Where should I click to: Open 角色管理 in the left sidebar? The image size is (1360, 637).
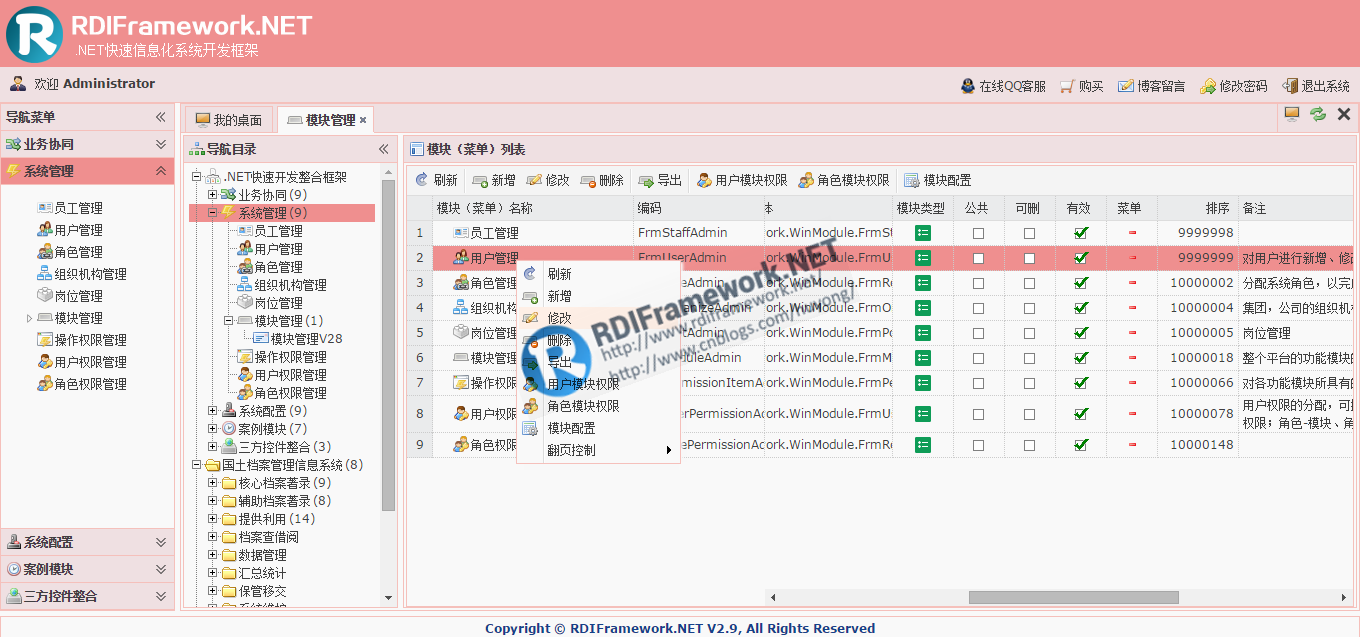tap(70, 252)
